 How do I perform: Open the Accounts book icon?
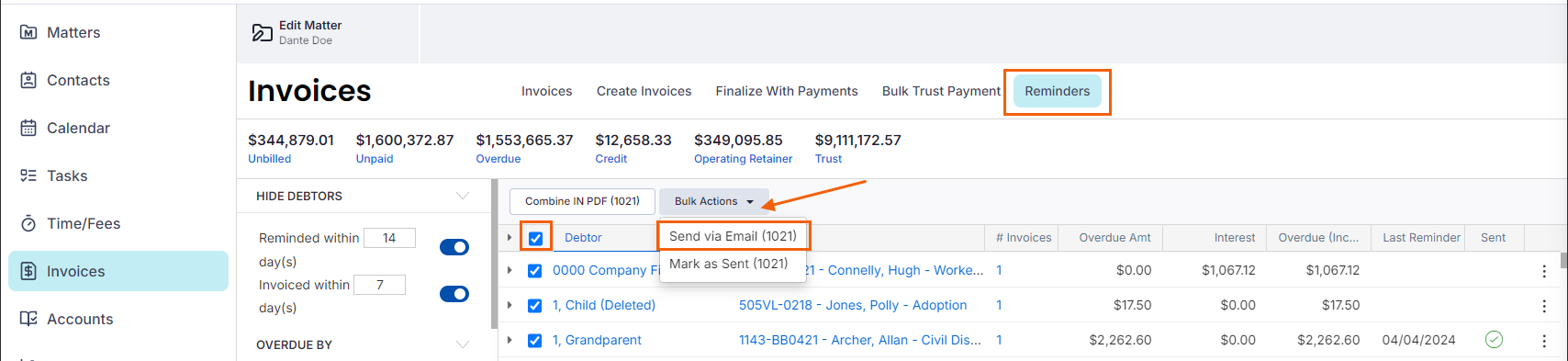click(28, 319)
